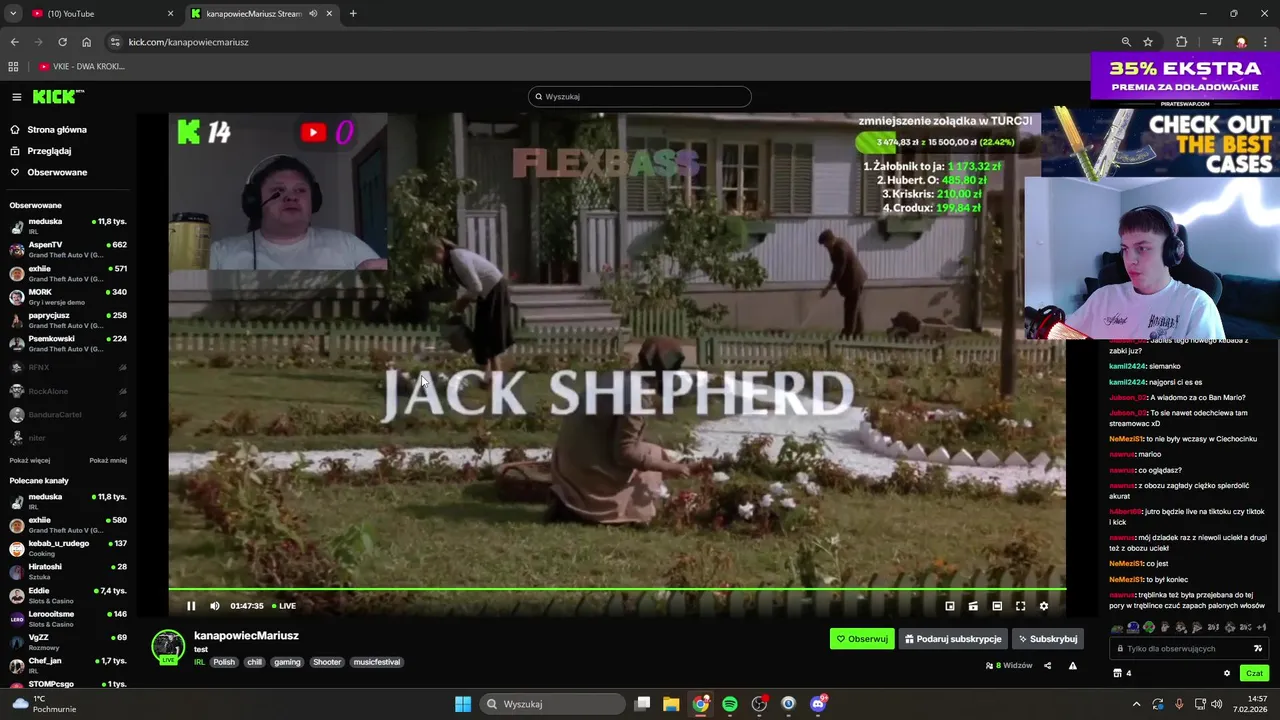Open Chrome media controls icon

(x=1217, y=42)
